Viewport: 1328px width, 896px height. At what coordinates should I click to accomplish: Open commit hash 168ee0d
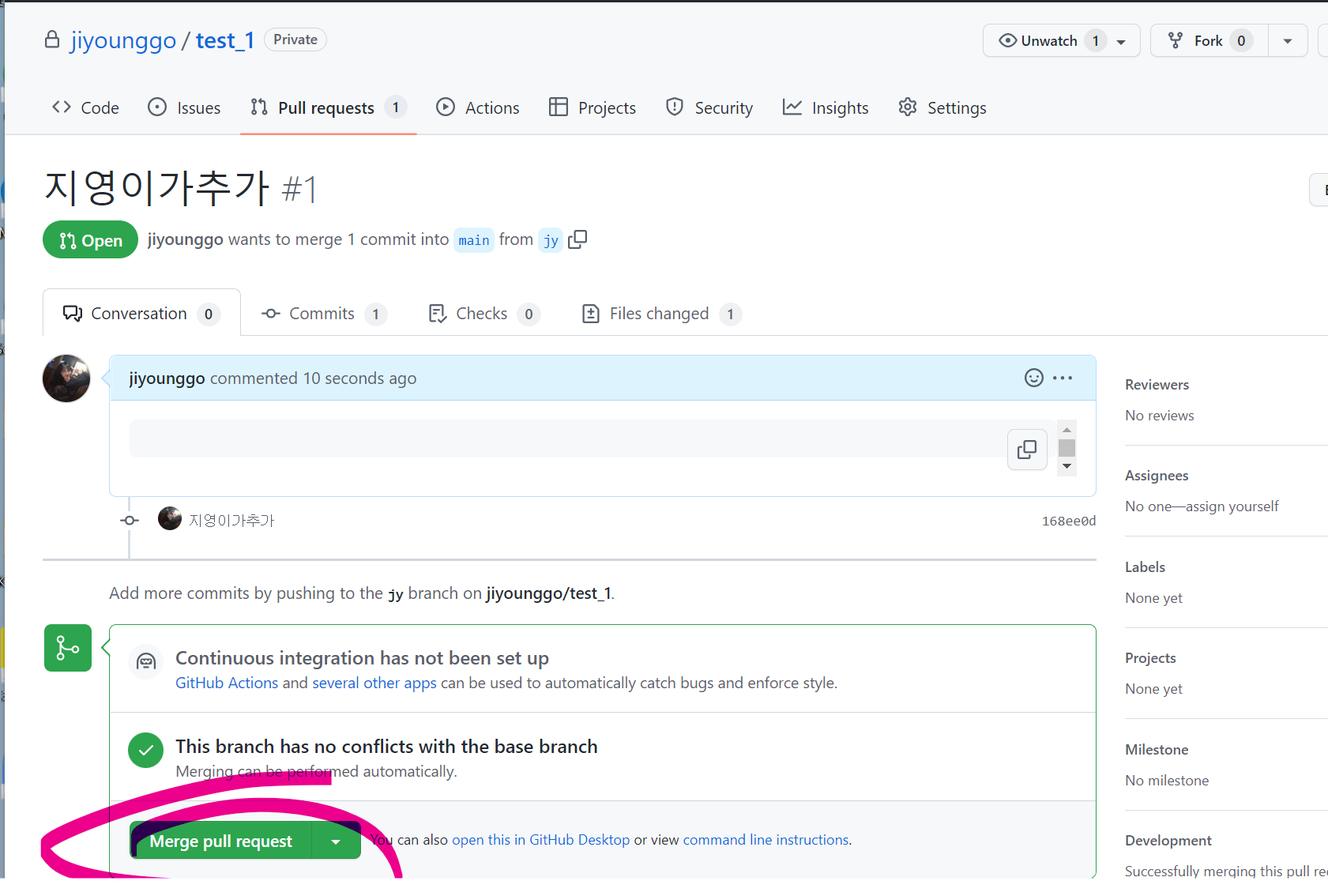1068,521
